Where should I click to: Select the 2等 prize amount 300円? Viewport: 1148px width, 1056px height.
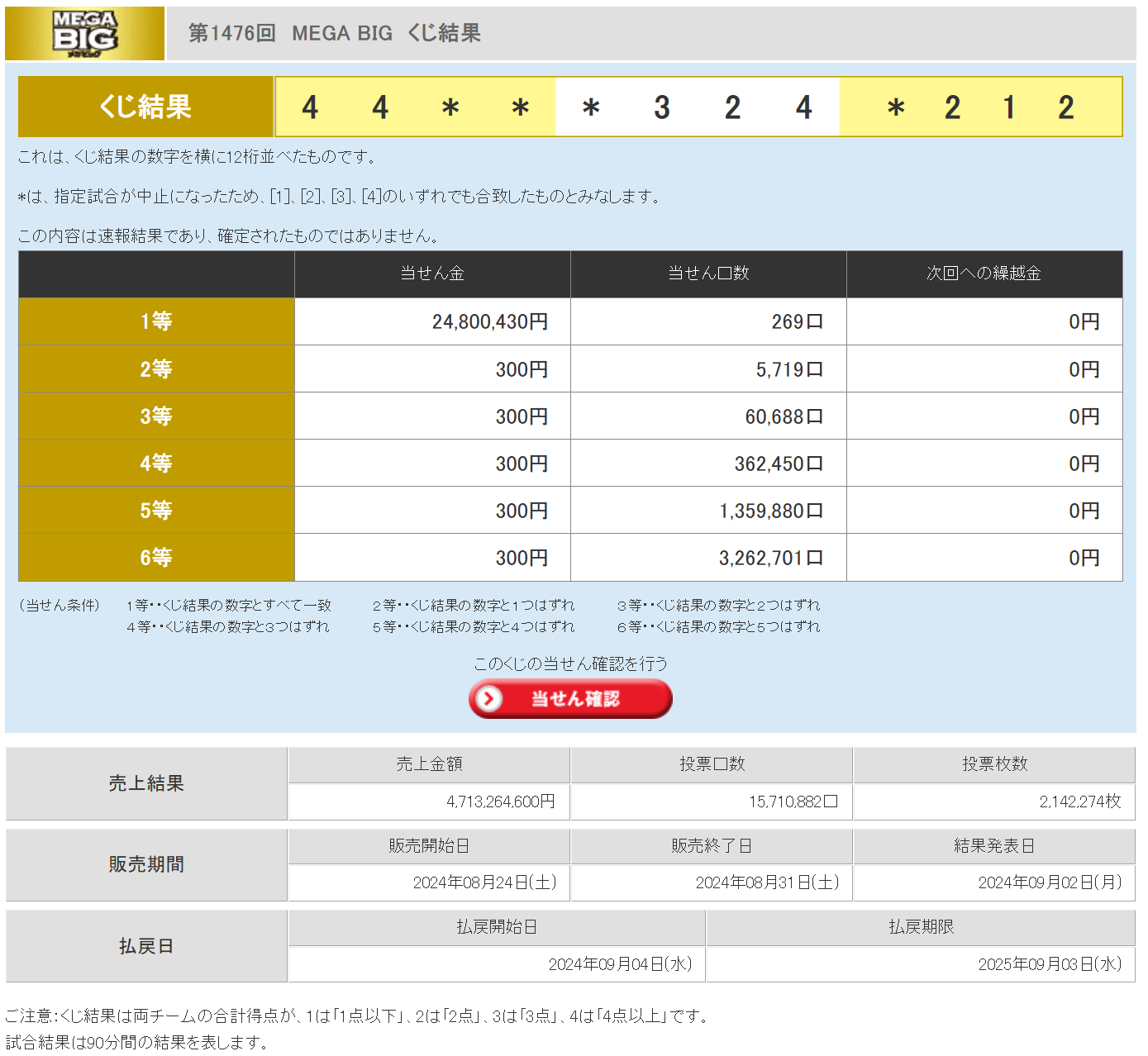[522, 369]
